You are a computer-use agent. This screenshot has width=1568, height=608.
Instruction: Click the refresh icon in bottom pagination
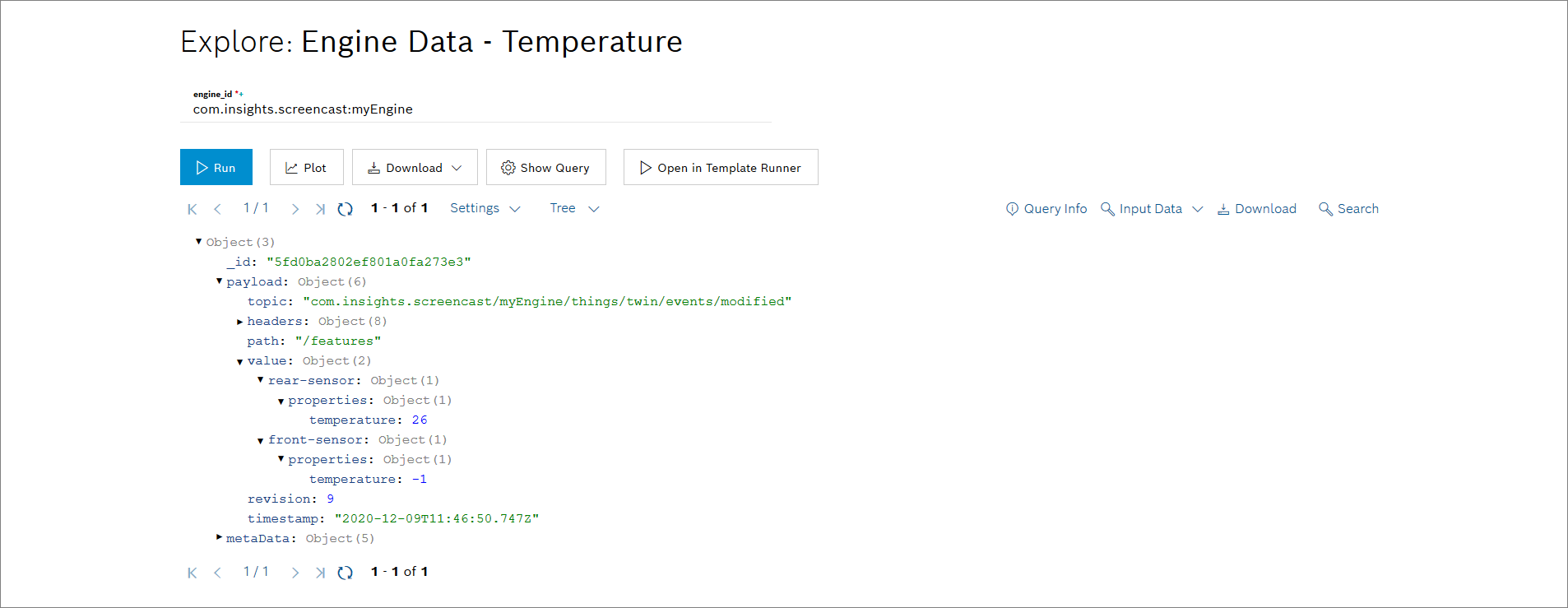(x=346, y=573)
